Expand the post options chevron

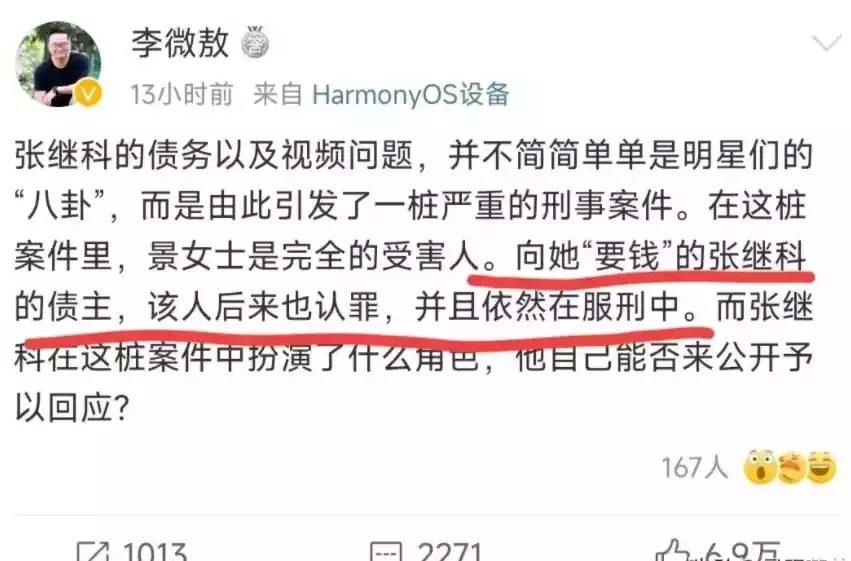tap(826, 42)
